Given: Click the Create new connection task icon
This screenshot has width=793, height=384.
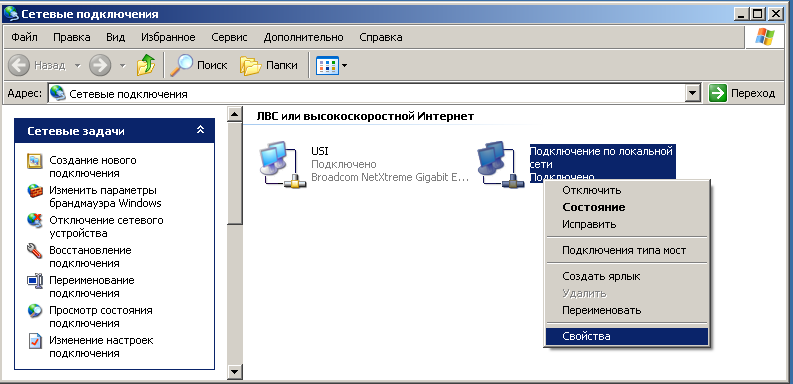Looking at the screenshot, I should [x=34, y=161].
